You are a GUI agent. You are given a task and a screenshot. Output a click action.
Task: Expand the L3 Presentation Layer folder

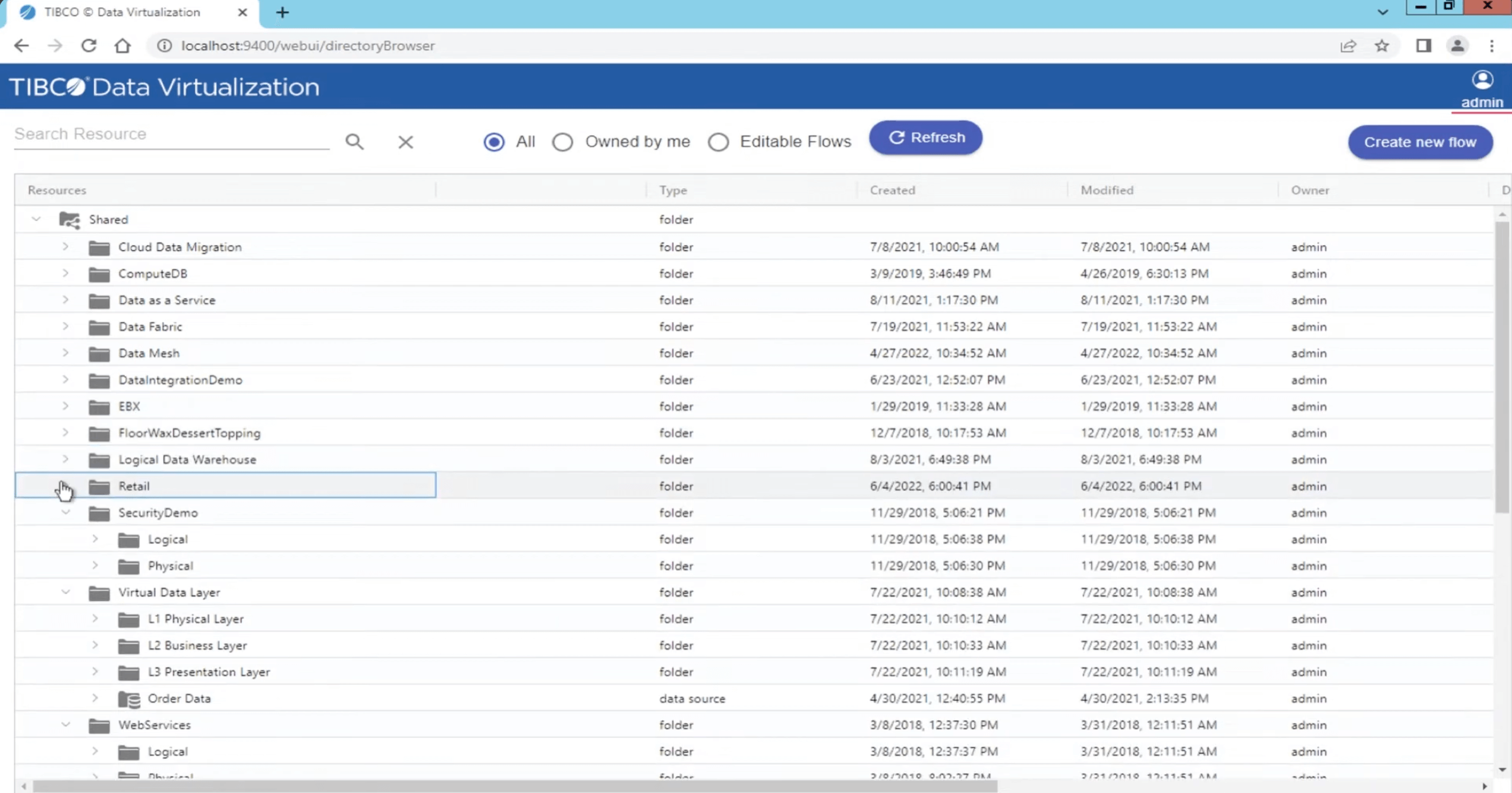click(95, 671)
